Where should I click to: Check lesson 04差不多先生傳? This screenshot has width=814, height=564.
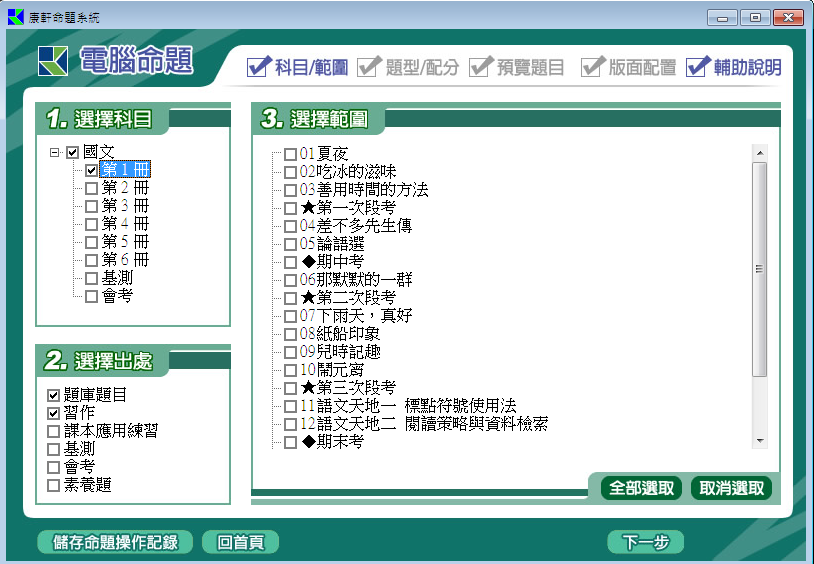point(290,226)
